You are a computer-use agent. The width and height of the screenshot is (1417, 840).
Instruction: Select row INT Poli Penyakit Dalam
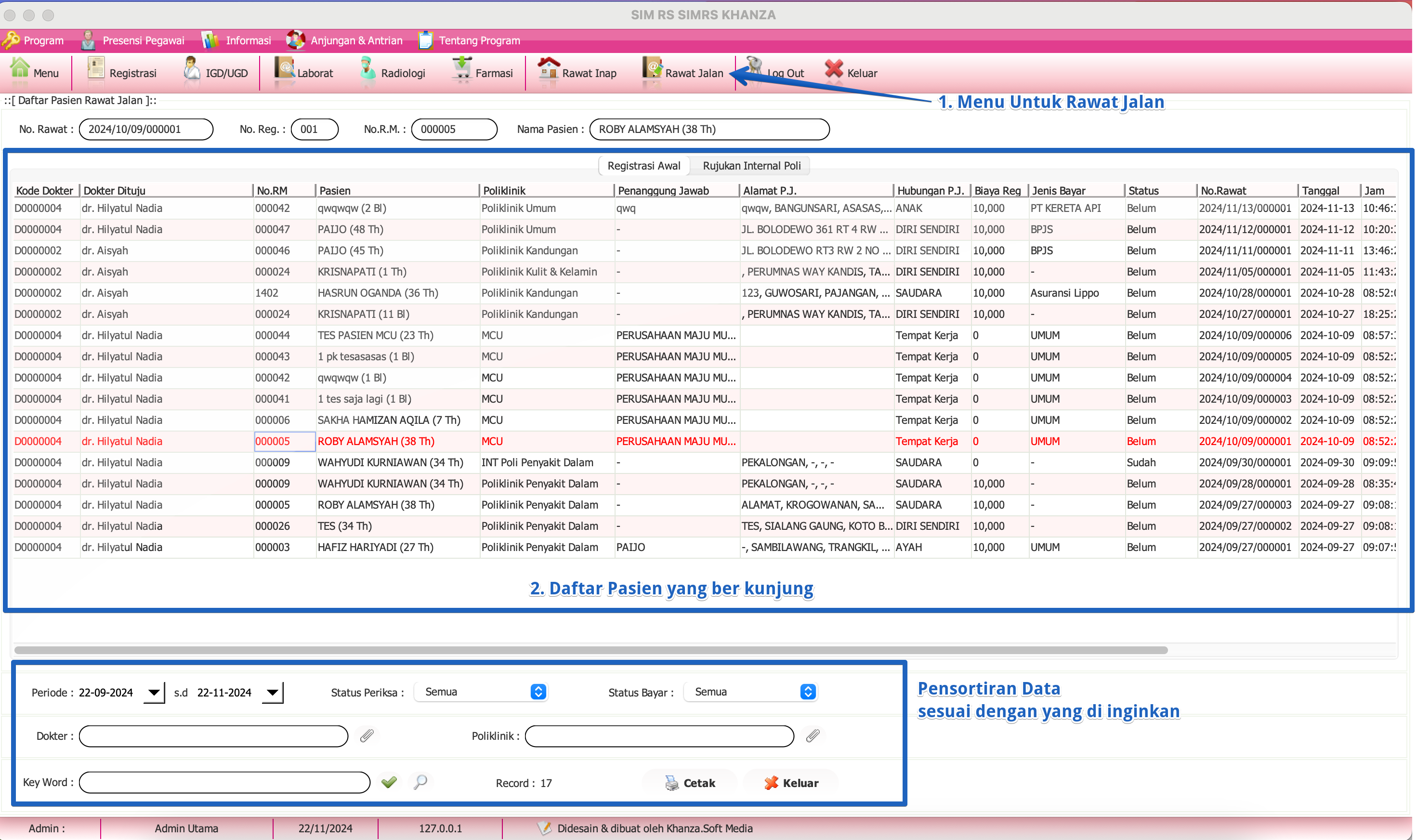pyautogui.click(x=704, y=462)
